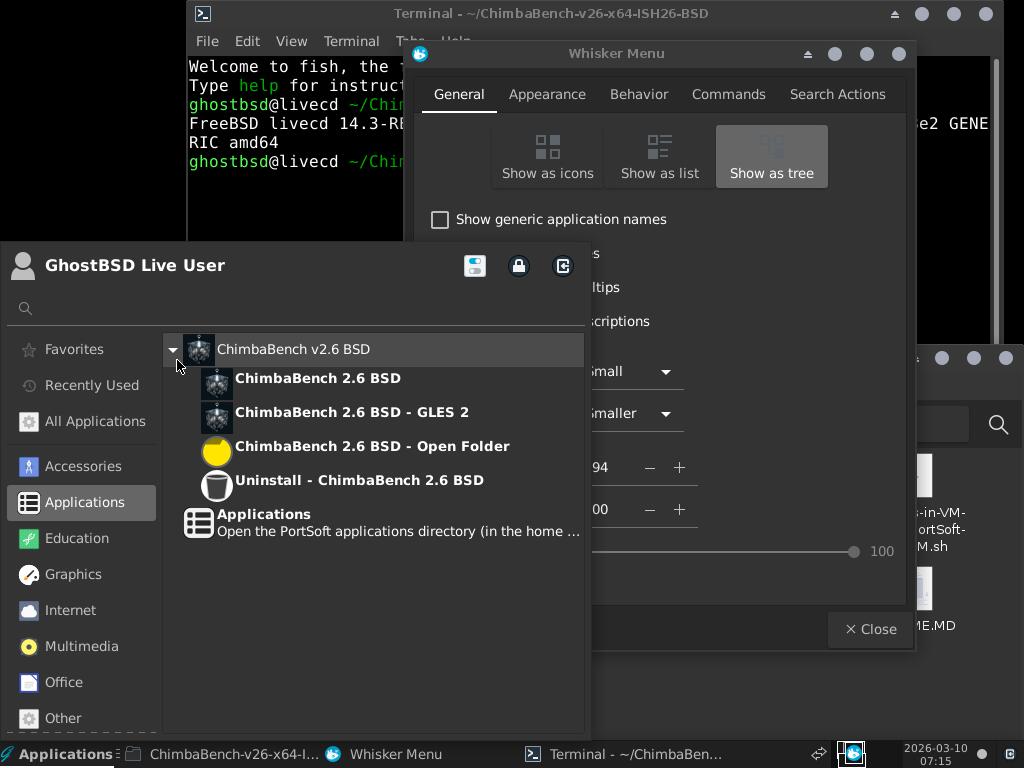This screenshot has width=1024, height=768.
Task: Click the workspace switcher in panel
Action: 852,754
